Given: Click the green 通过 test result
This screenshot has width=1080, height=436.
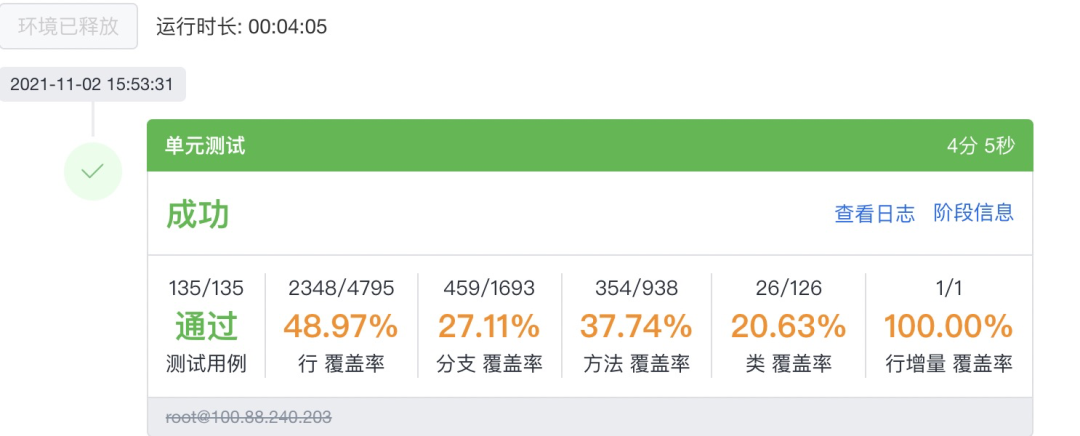Looking at the screenshot, I should tap(206, 326).
